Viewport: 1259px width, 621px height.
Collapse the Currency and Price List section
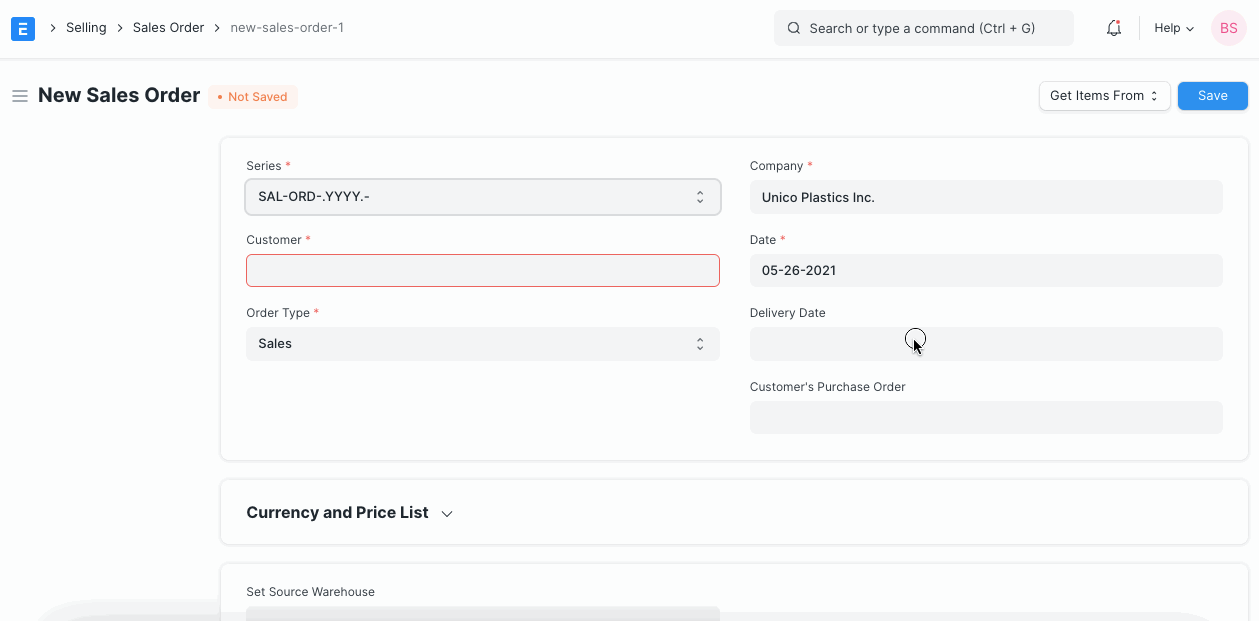[446, 512]
